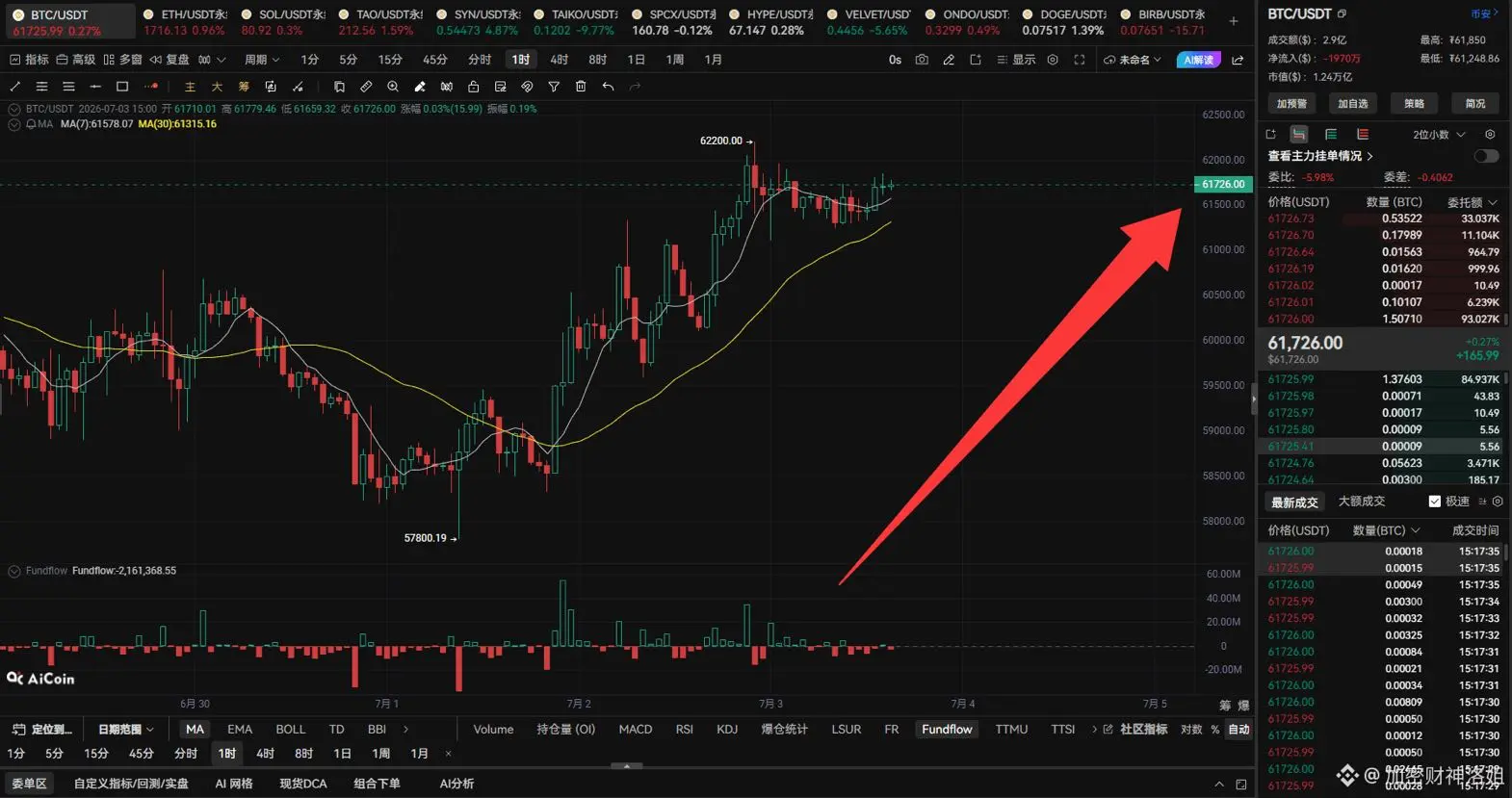Viewport: 1512px width, 798px height.
Task: Open order book settings gear
Action: pos(1490,135)
